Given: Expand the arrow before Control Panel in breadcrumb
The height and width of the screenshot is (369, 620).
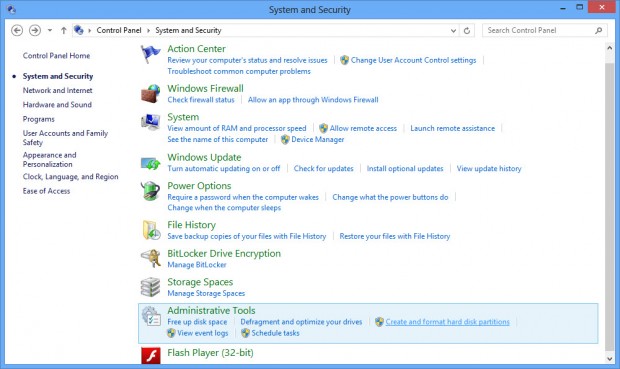Looking at the screenshot, I should pyautogui.click(x=90, y=30).
